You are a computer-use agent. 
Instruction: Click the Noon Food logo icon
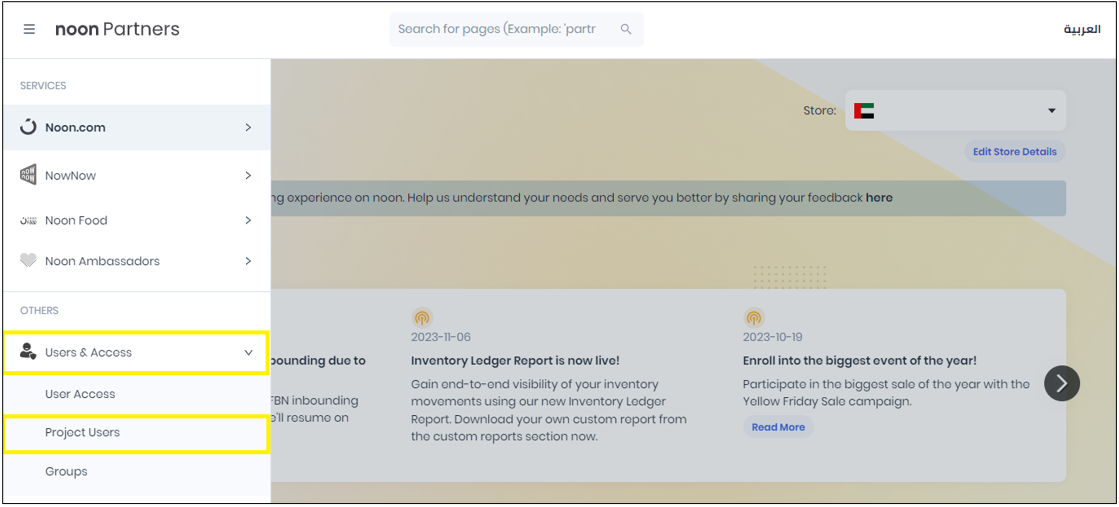(x=28, y=220)
